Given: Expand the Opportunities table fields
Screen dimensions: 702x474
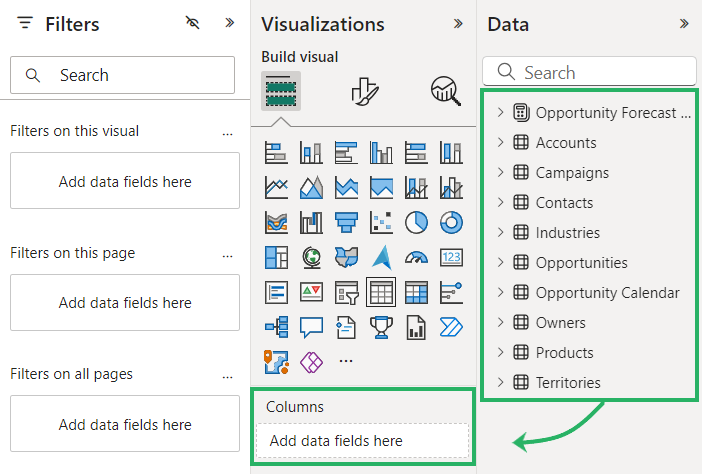Looking at the screenshot, I should [501, 263].
